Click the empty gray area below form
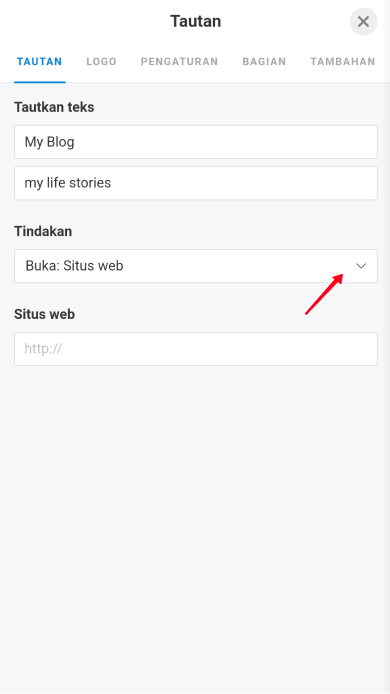The width and height of the screenshot is (390, 694). [x=195, y=527]
